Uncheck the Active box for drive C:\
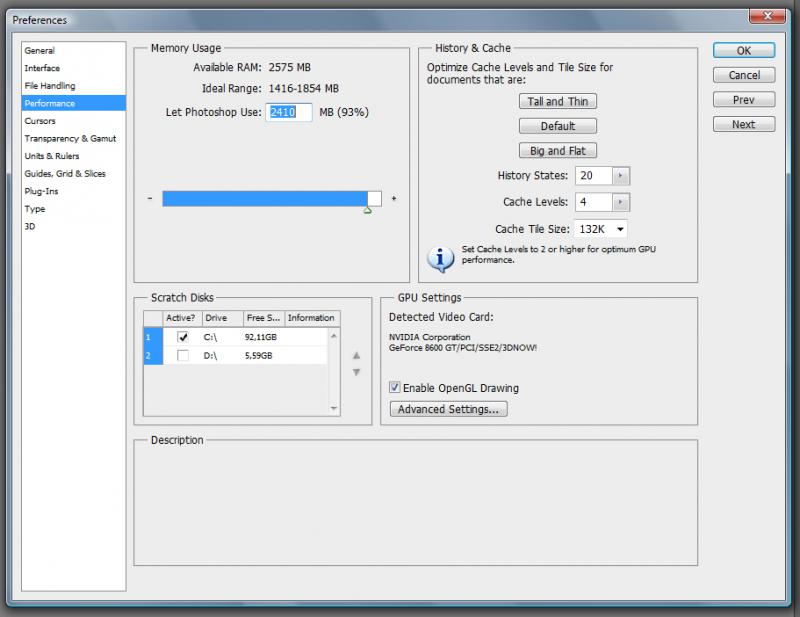This screenshot has height=617, width=800. tap(183, 337)
